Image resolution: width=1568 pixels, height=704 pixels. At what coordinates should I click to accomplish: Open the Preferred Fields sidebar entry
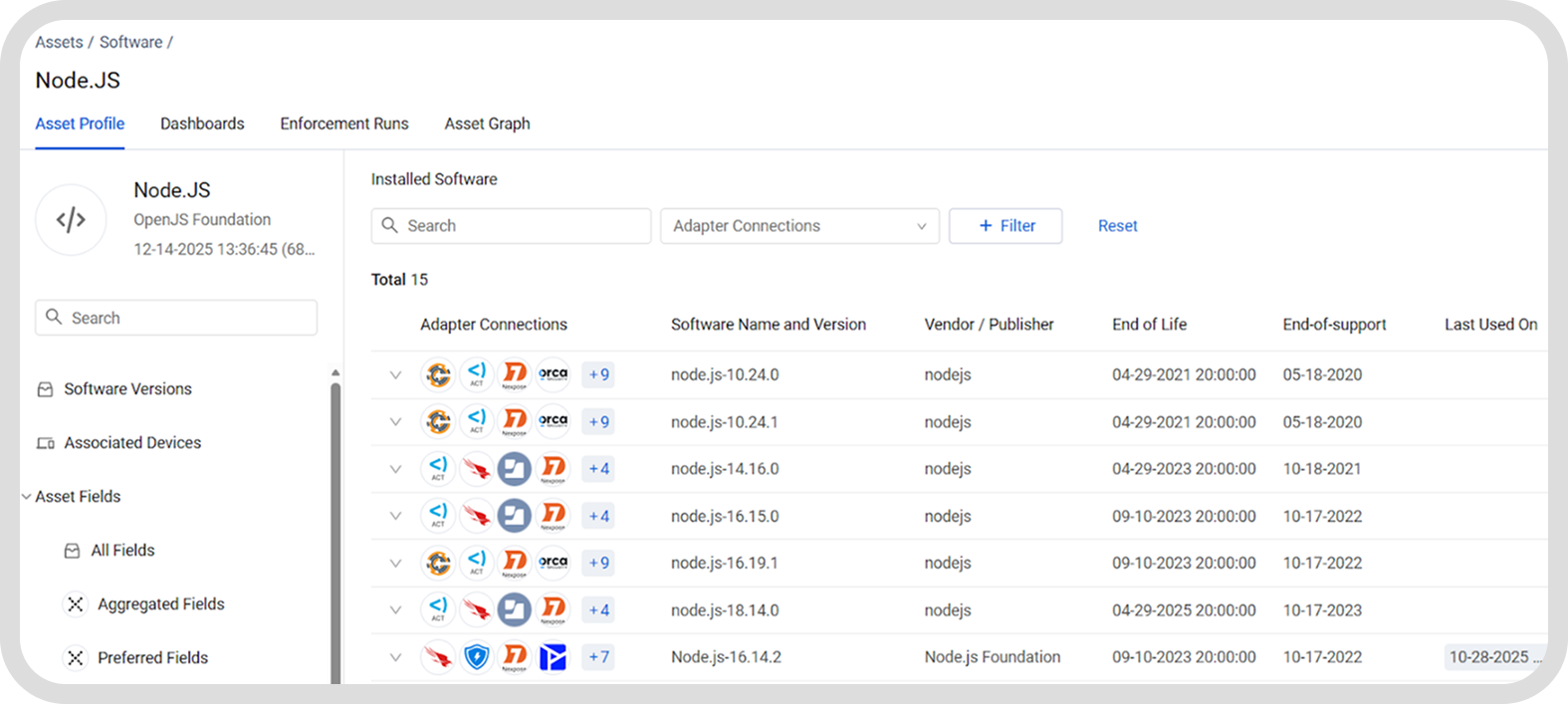tap(152, 658)
